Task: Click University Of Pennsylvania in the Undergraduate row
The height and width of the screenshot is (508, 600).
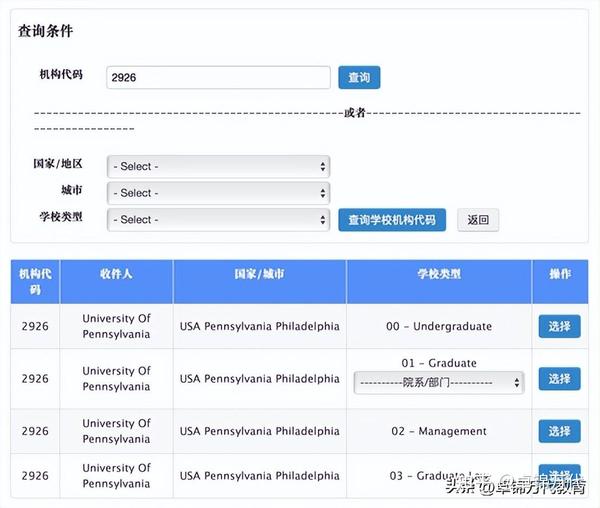Action: [116, 326]
